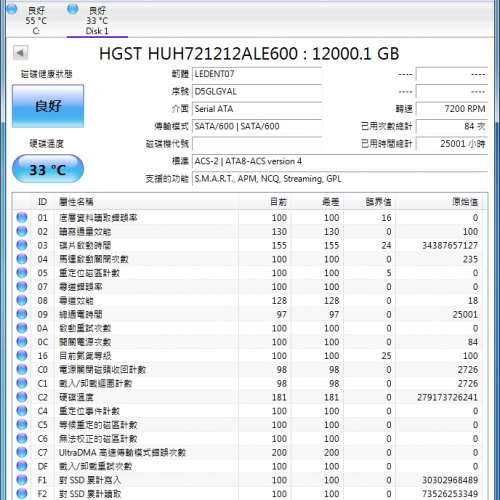The height and width of the screenshot is (500, 500).
Task: Click the serial number field D5GLGVAL
Action: tap(257, 91)
